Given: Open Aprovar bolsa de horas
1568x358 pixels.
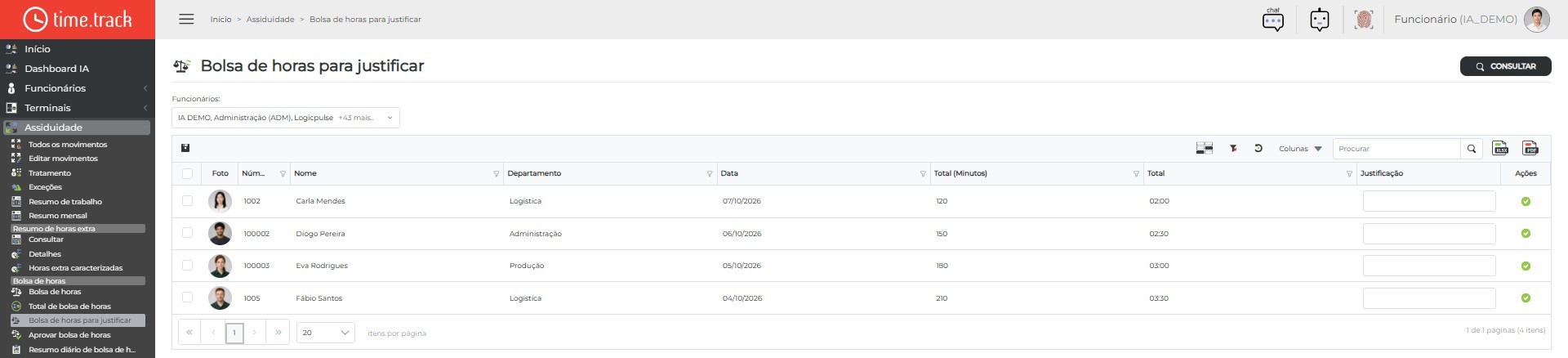Looking at the screenshot, I should pyautogui.click(x=69, y=335).
